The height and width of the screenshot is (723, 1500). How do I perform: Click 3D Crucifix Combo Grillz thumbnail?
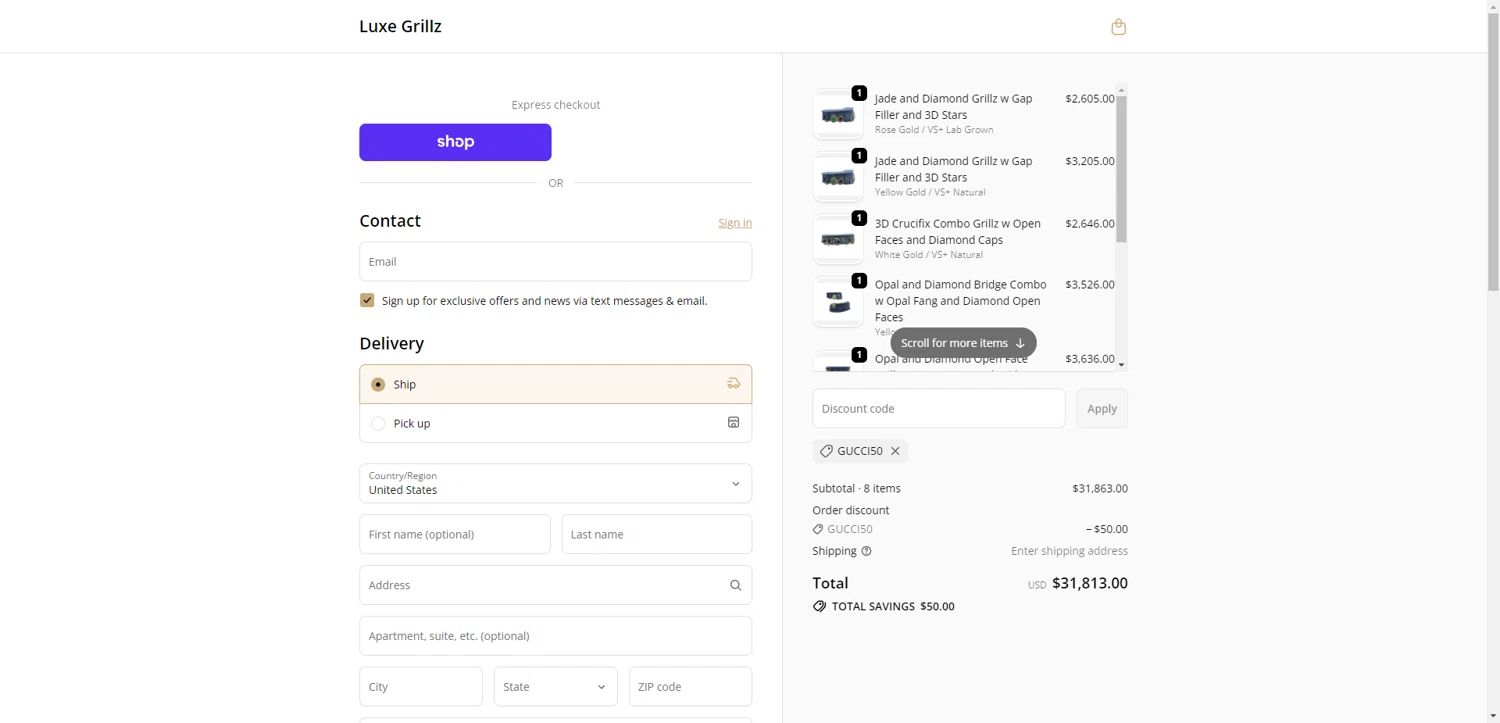pyautogui.click(x=838, y=239)
